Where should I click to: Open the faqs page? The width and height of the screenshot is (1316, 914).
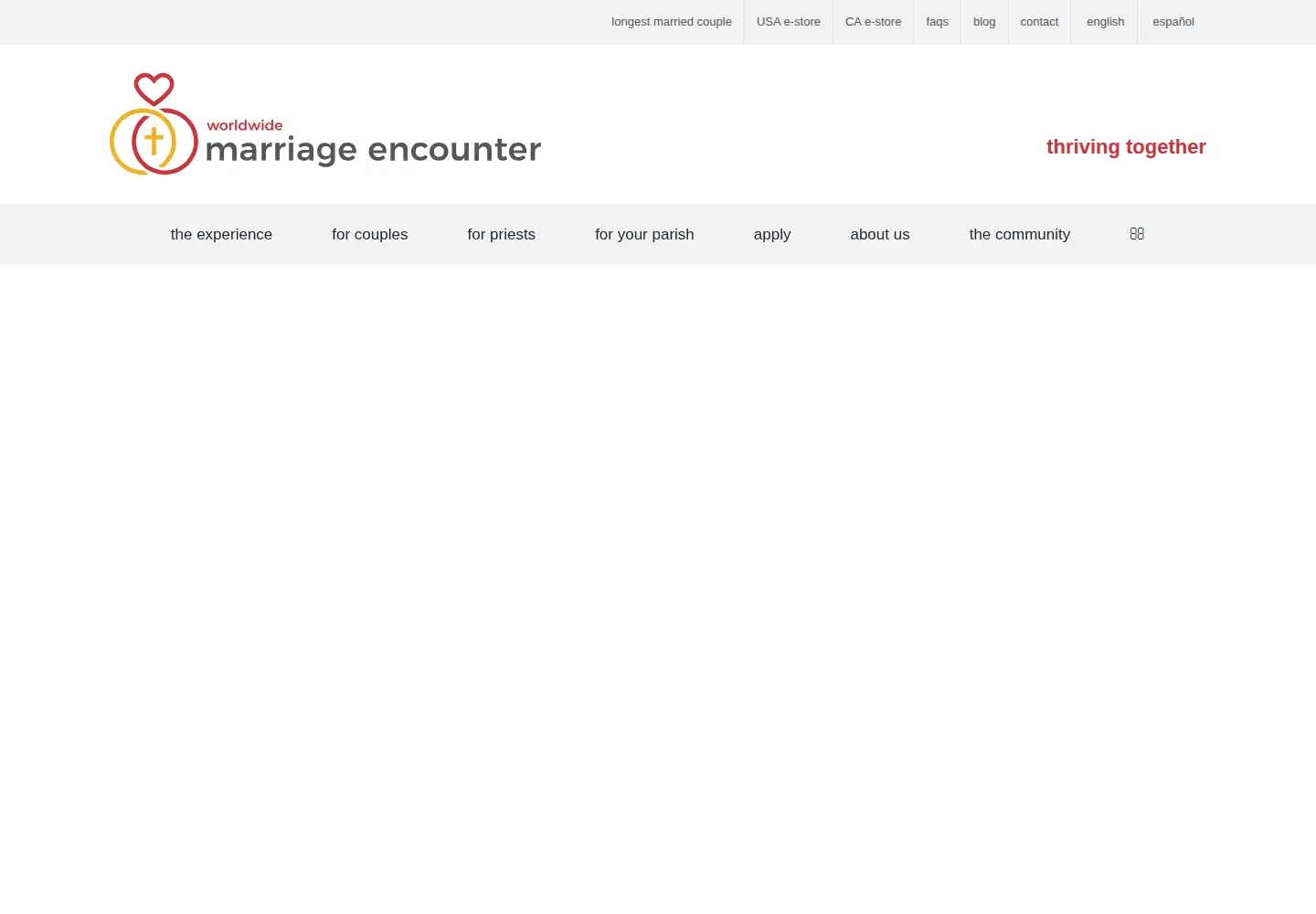pos(938,22)
